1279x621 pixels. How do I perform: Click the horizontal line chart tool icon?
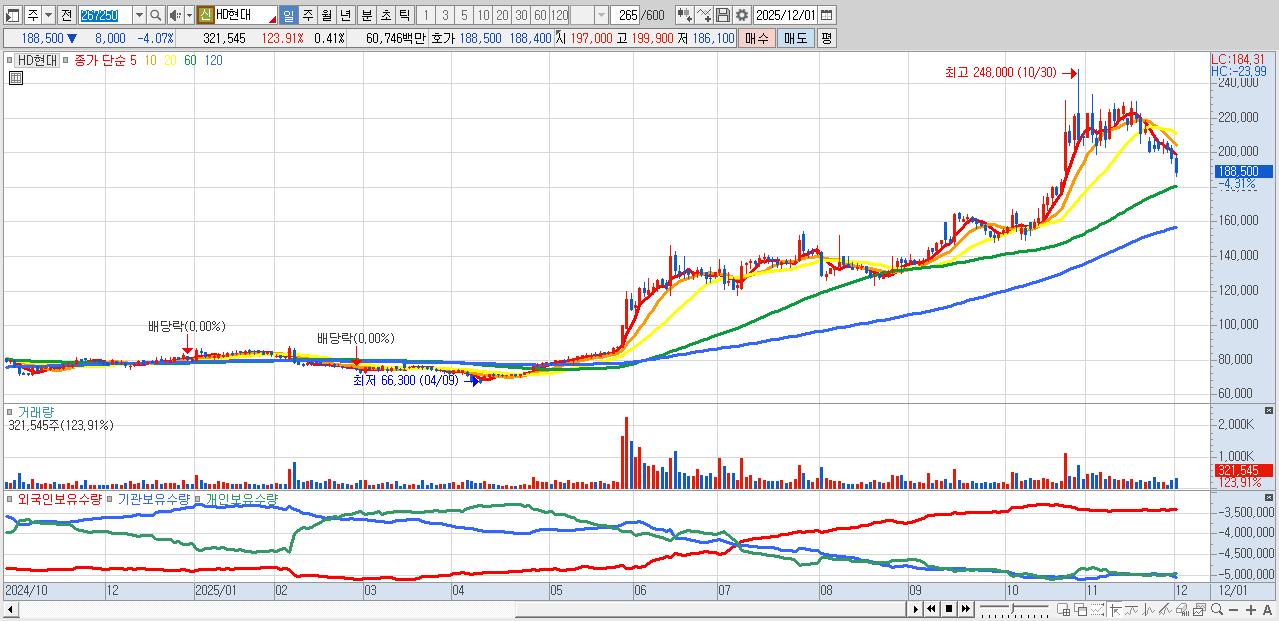point(1131,609)
